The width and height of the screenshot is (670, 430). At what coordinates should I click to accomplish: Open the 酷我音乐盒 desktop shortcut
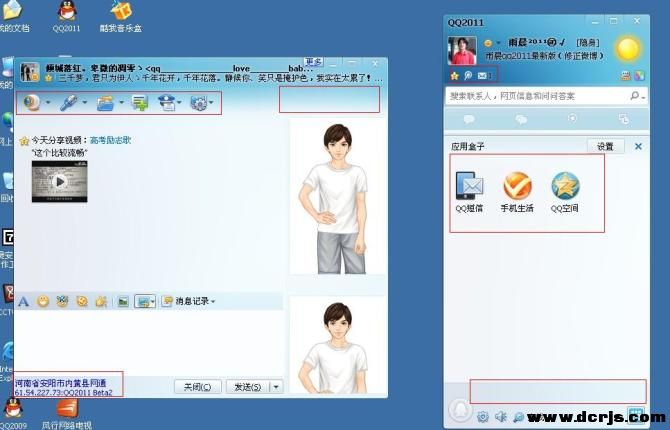click(x=120, y=17)
